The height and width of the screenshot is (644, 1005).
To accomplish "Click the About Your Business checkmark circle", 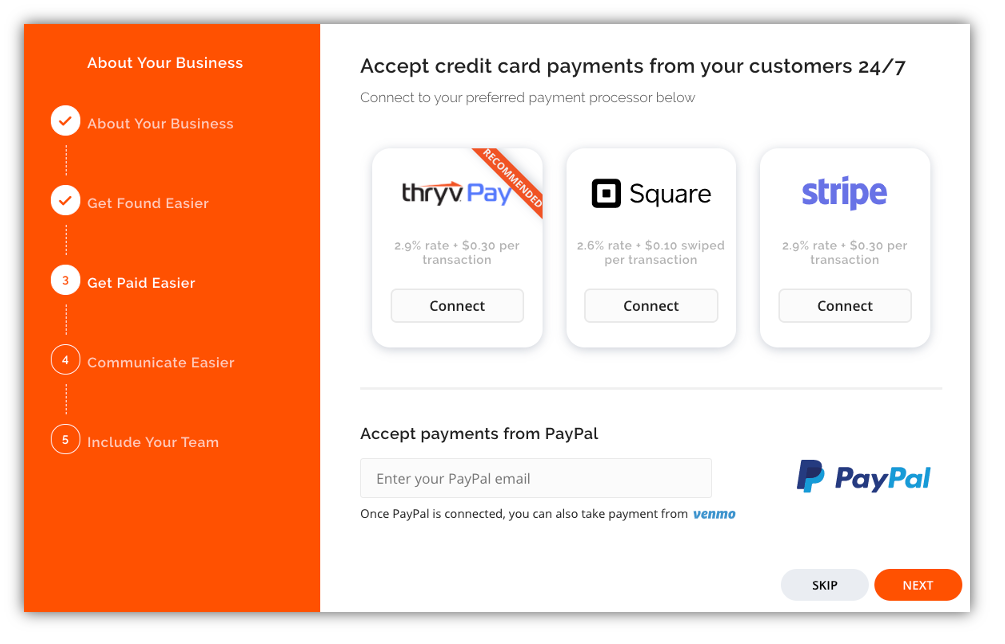I will [x=65, y=120].
